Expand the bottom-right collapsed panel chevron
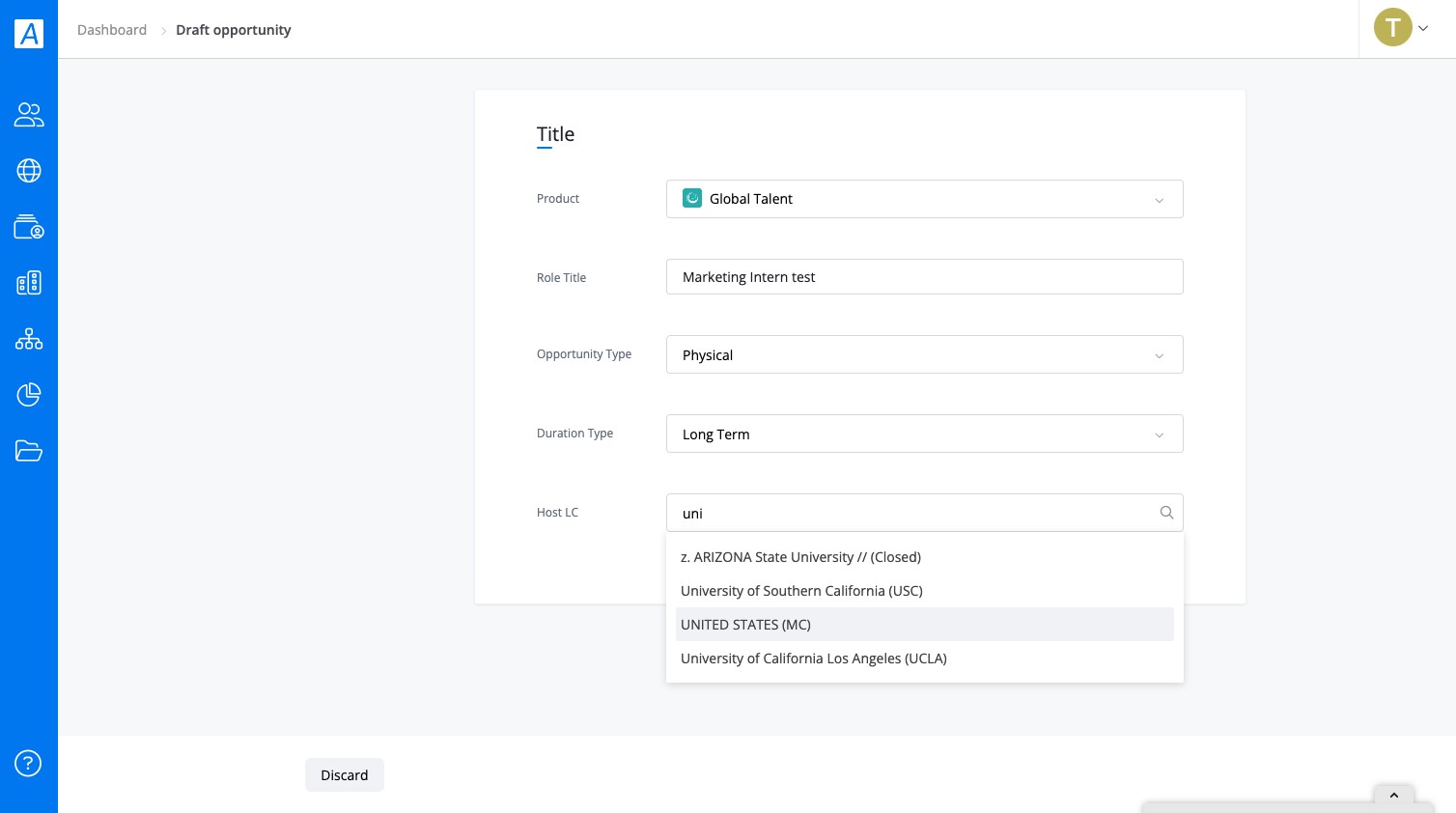 (1394, 795)
